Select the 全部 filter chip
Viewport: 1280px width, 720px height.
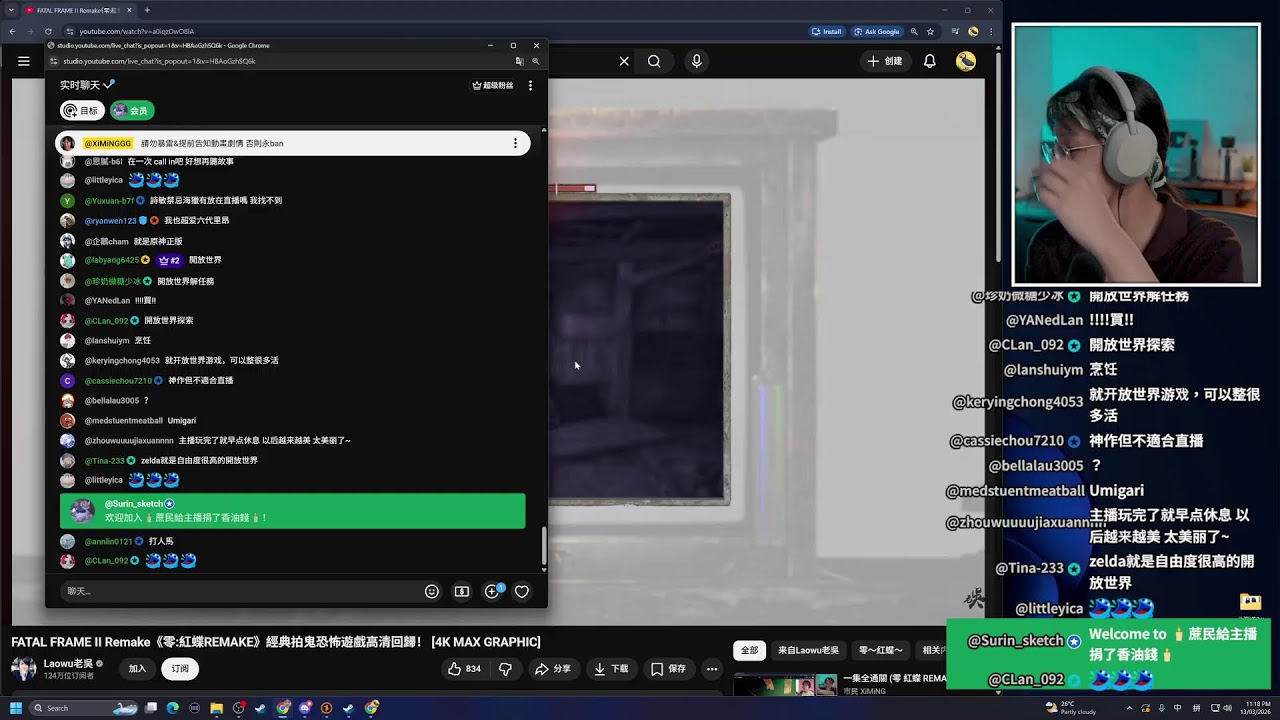(749, 650)
